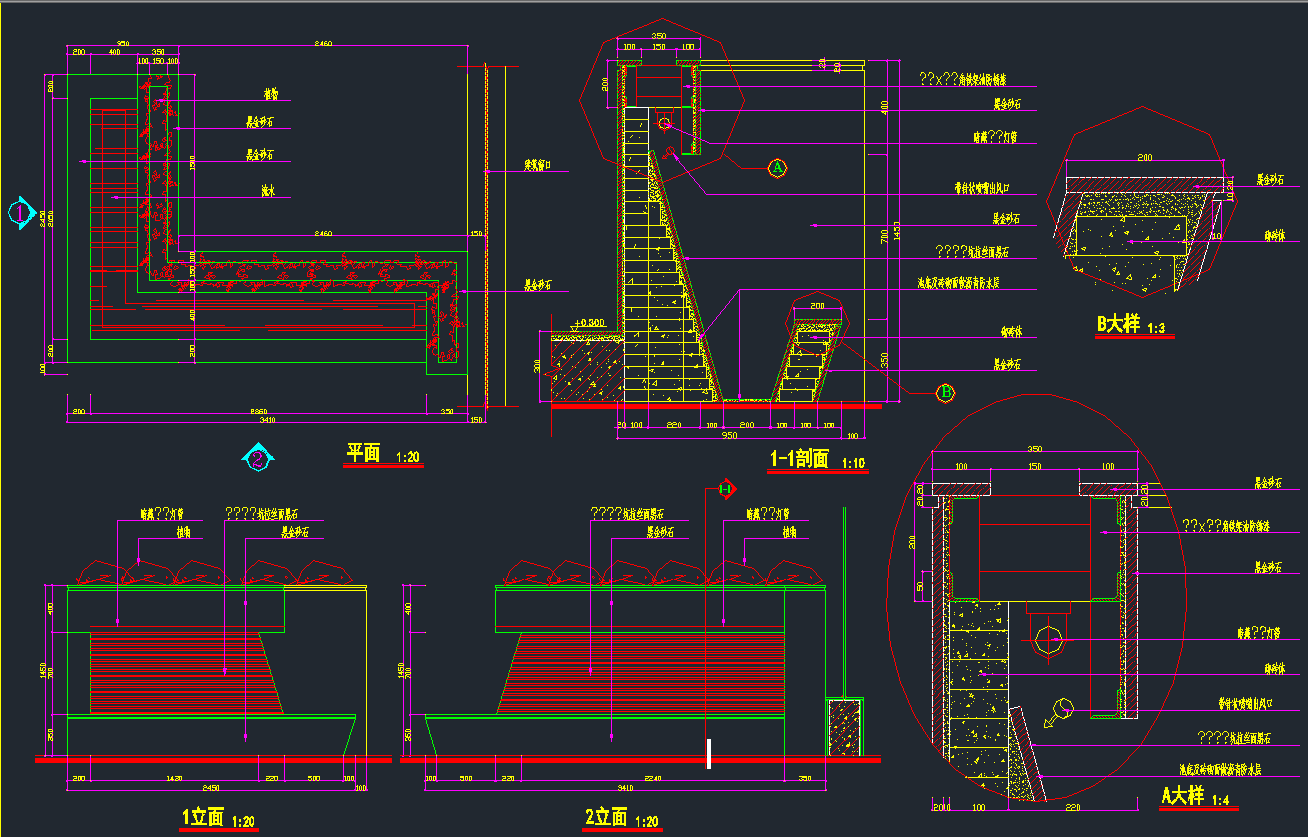Click the cyan elevation marker numbered 1
Viewport: 1308px width, 837px height.
coord(19,213)
